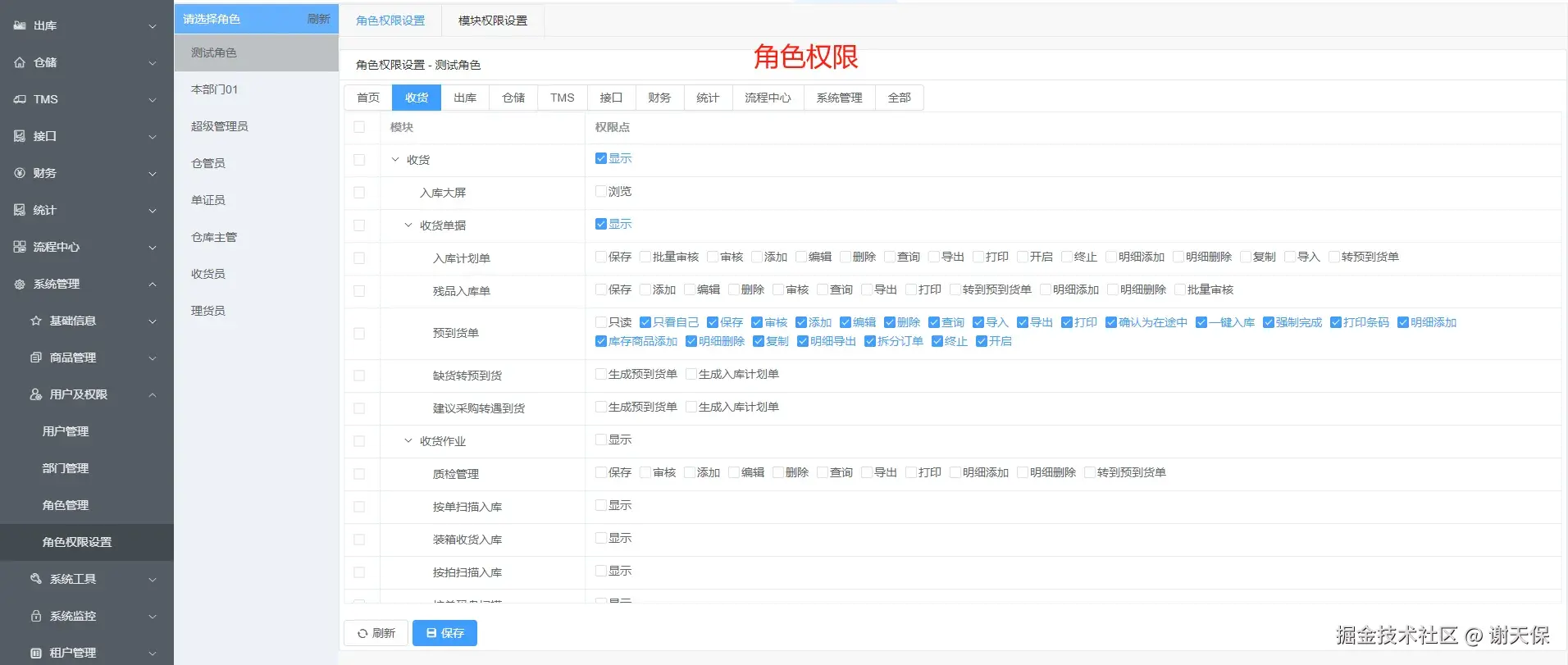Select the 系统管理 module tab
The image size is (1568, 665).
point(839,98)
